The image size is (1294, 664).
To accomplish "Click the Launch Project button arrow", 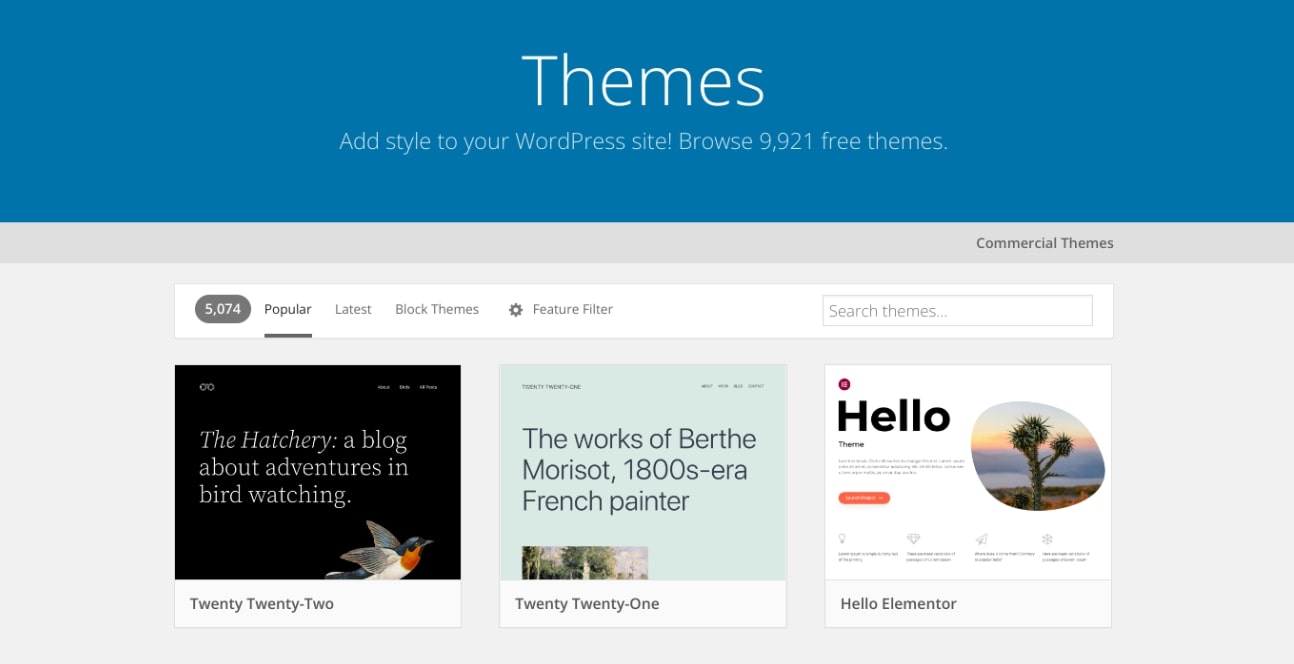I will point(880,498).
